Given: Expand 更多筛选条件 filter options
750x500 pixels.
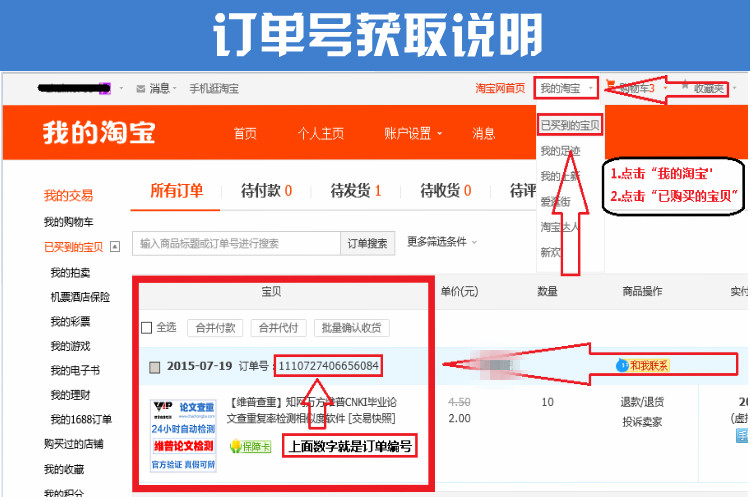Looking at the screenshot, I should (441, 242).
